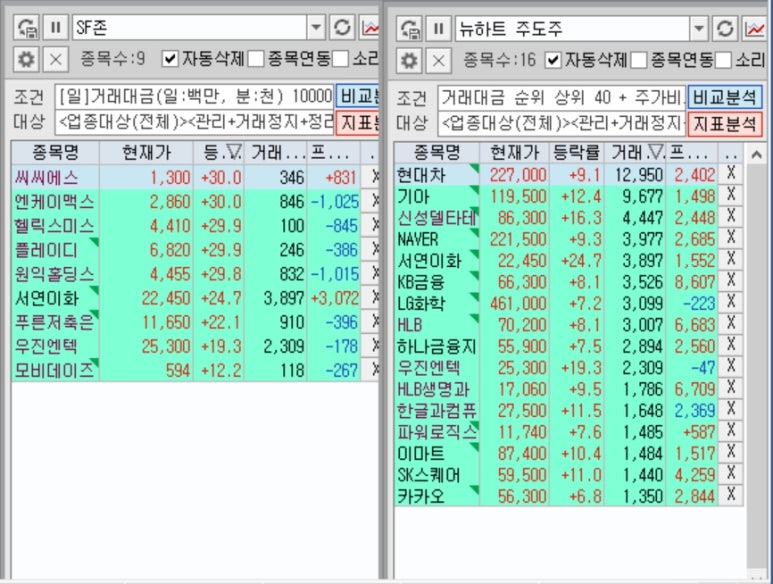Remove LG화학 row with its X

click(731, 302)
